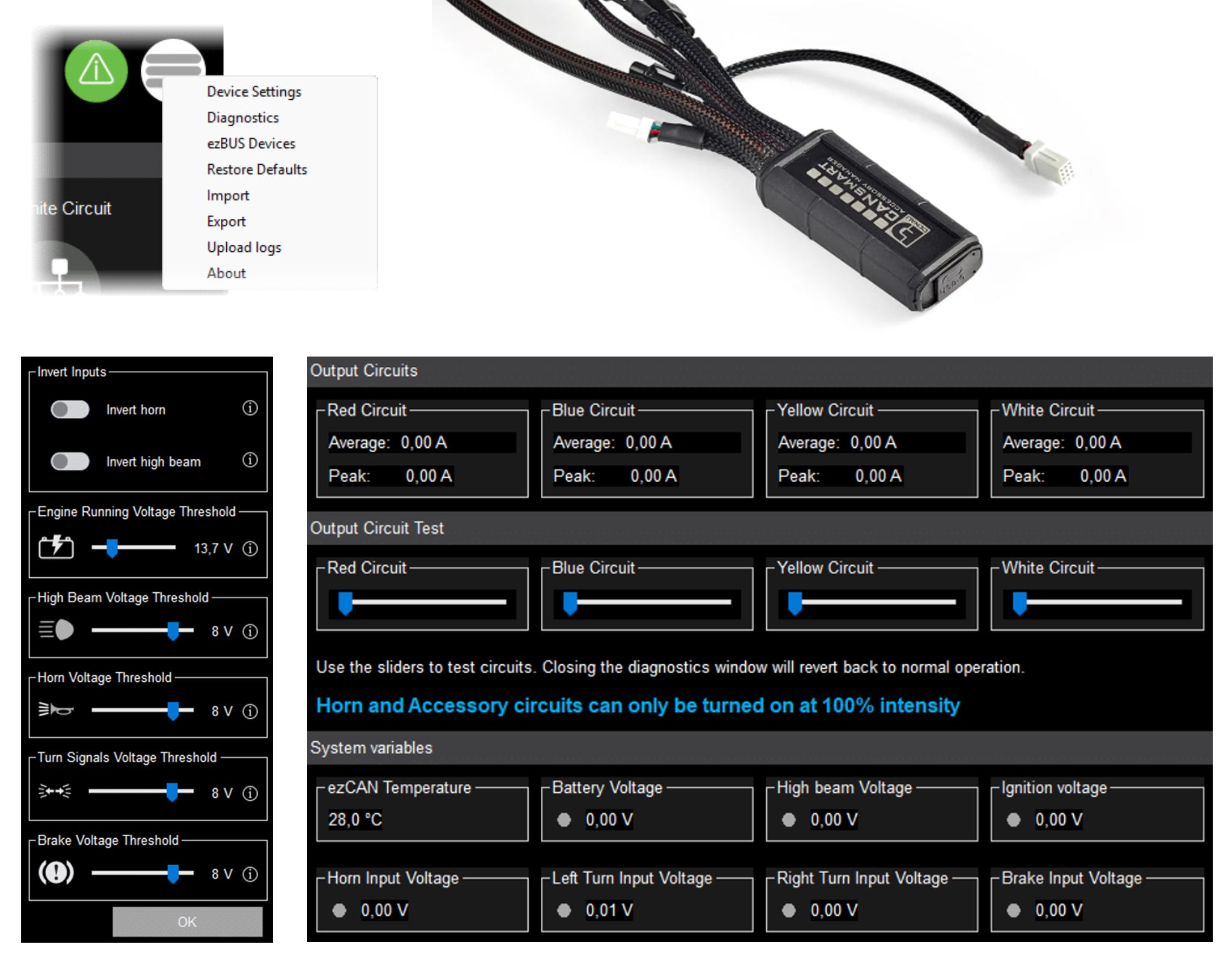
Task: Click the High Beam Voltage Threshold slider handle
Action: tap(173, 631)
